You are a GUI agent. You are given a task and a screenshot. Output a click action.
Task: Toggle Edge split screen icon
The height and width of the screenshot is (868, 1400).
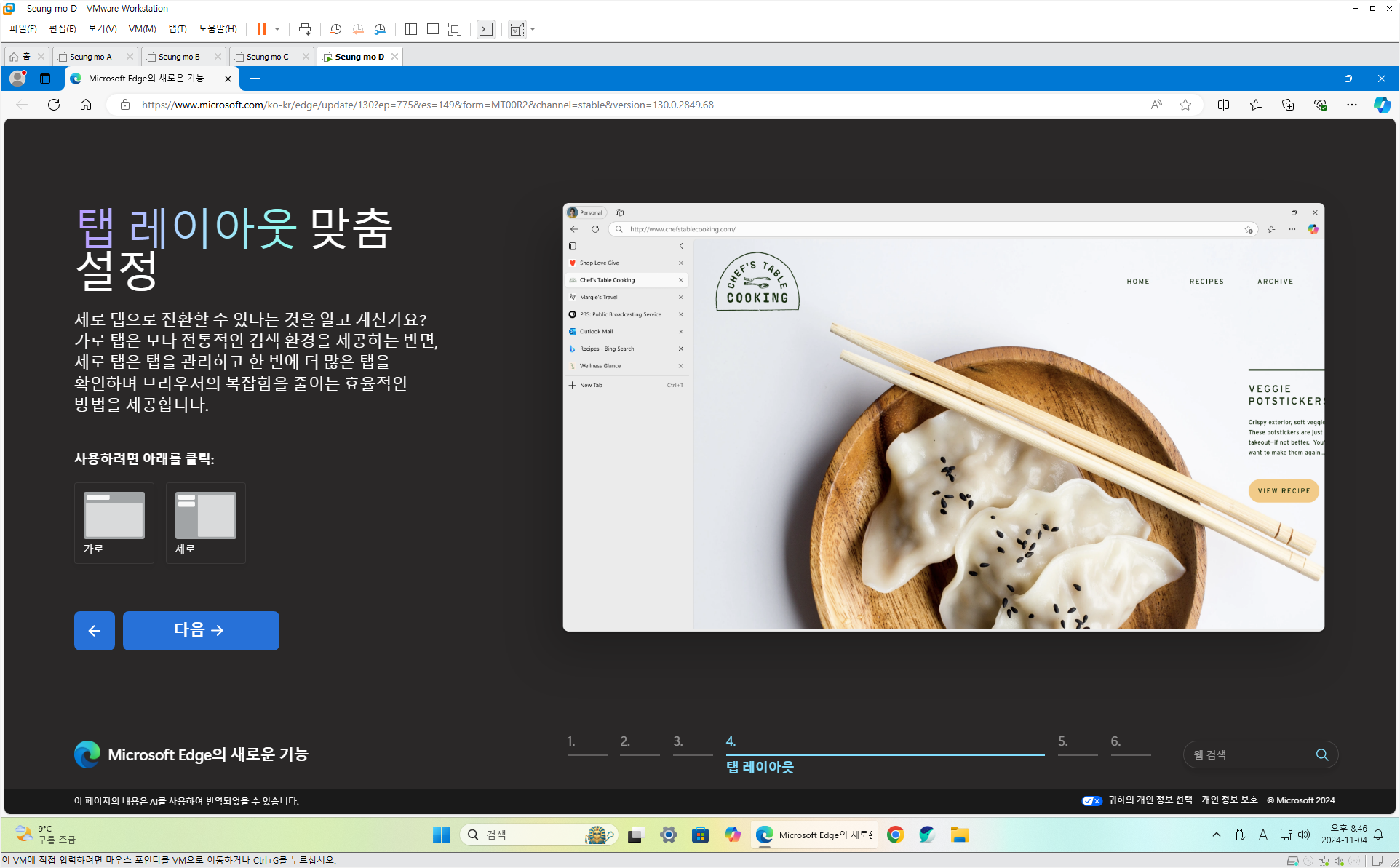point(1223,105)
